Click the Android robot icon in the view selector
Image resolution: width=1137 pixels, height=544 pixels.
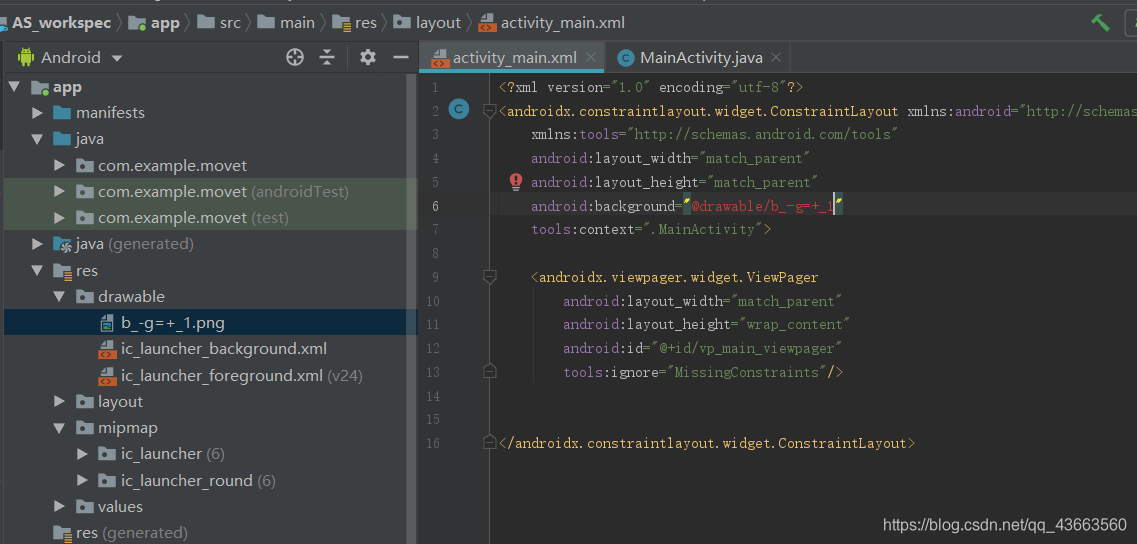pyautogui.click(x=27, y=57)
